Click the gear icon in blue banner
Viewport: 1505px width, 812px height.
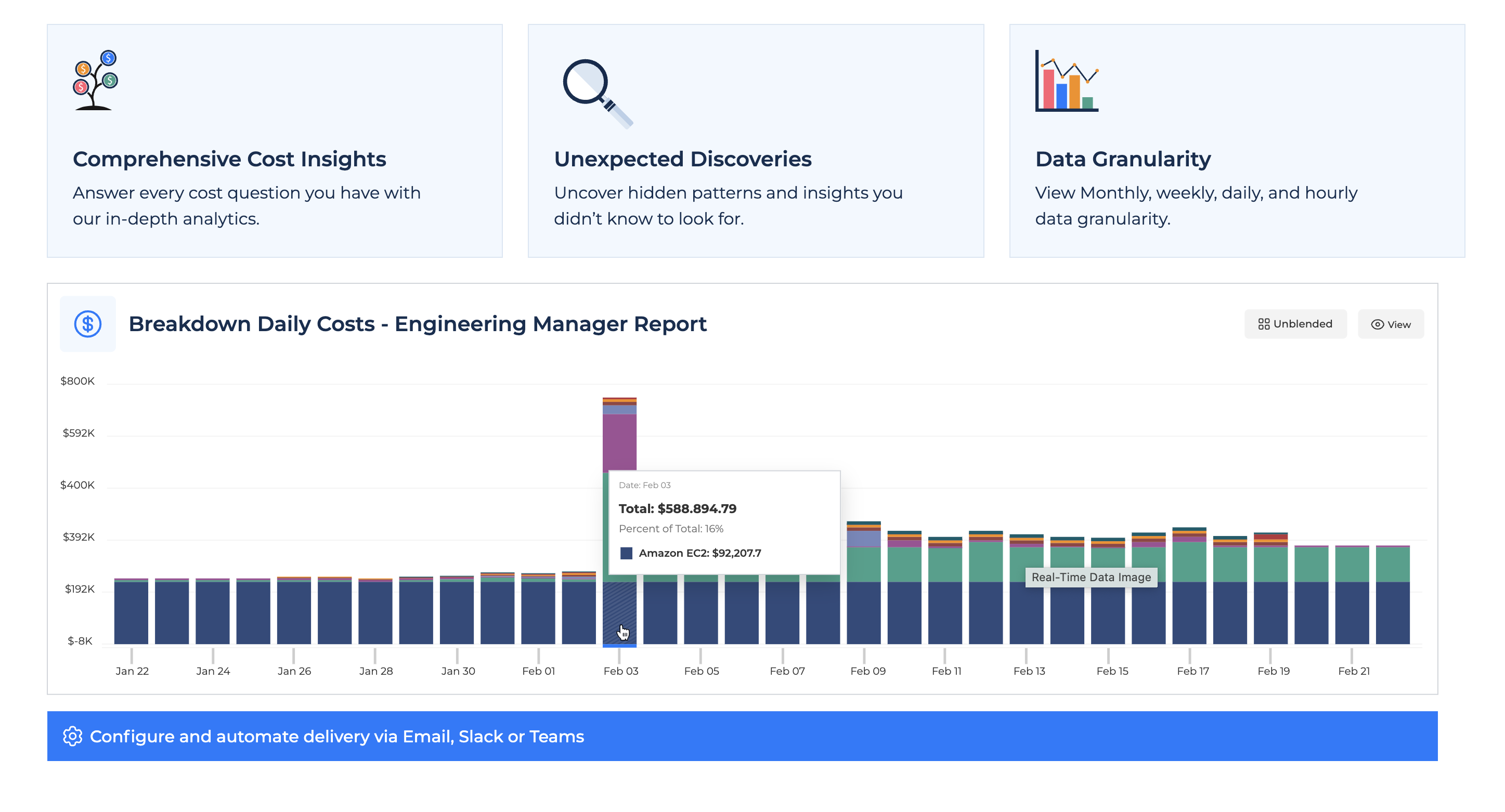point(72,736)
